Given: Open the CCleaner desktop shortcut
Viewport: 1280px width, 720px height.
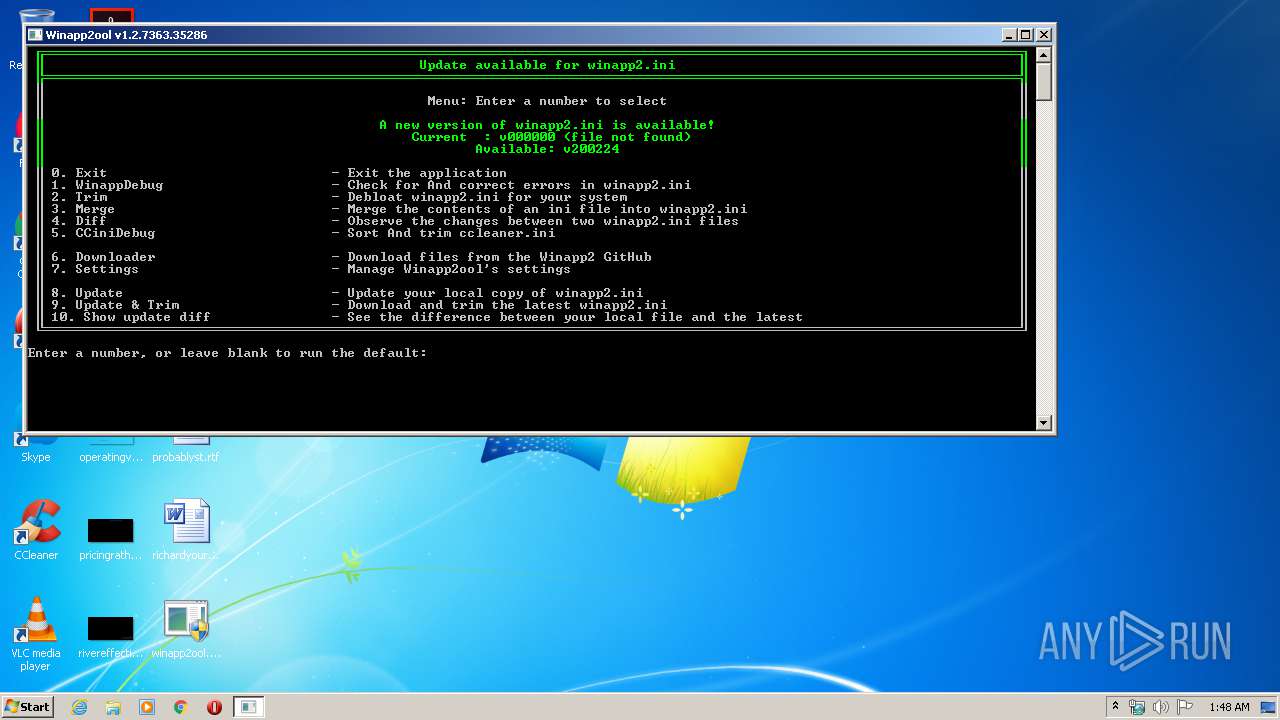Looking at the screenshot, I should (x=37, y=530).
